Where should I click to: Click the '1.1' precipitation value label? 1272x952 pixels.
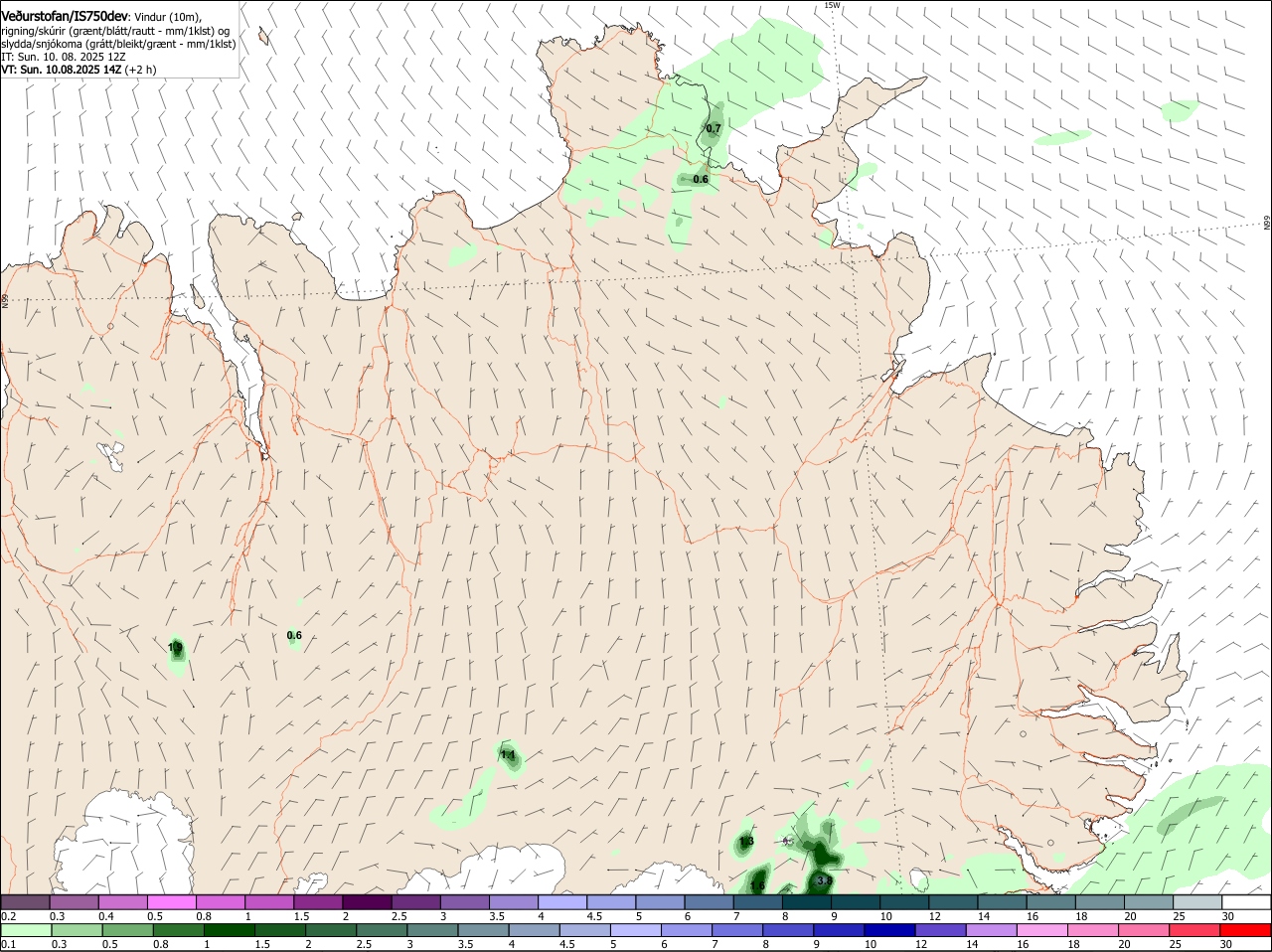tap(508, 754)
